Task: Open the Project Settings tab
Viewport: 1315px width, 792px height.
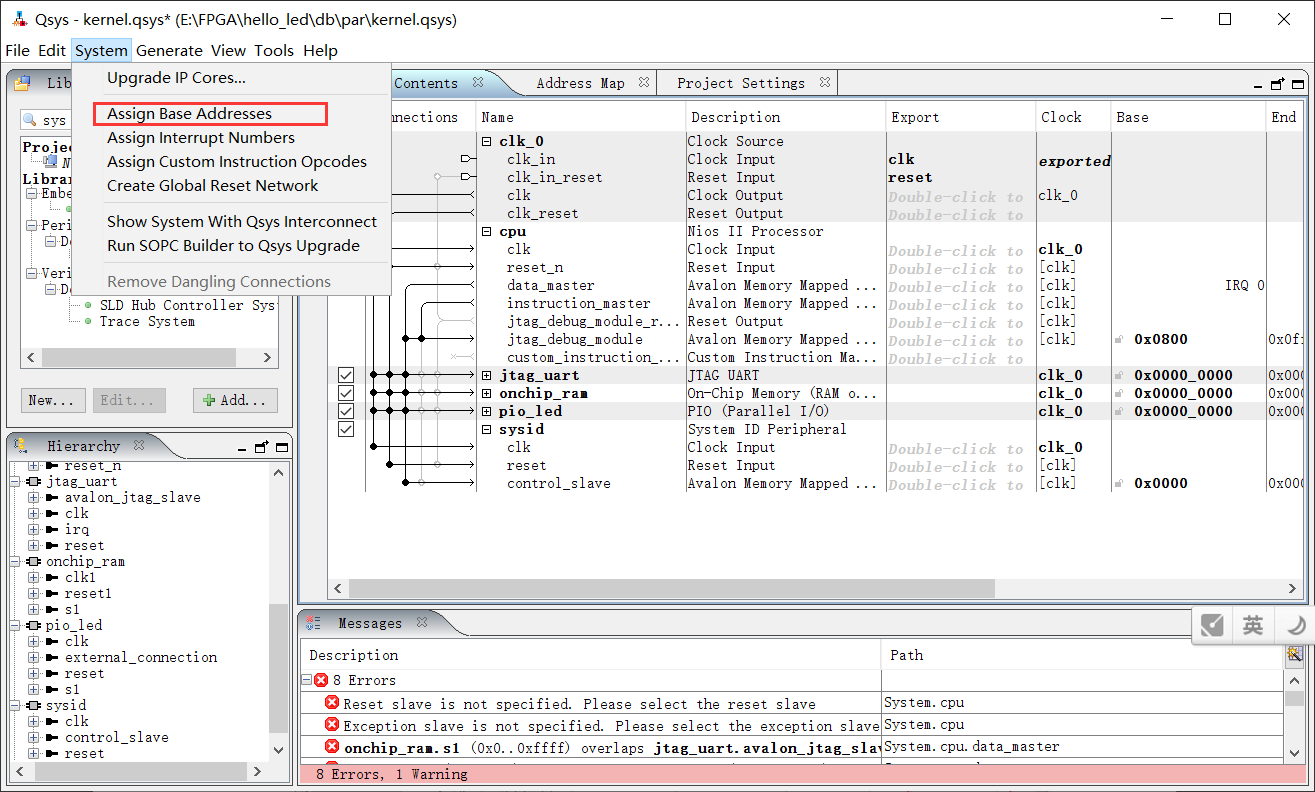Action: (x=741, y=83)
